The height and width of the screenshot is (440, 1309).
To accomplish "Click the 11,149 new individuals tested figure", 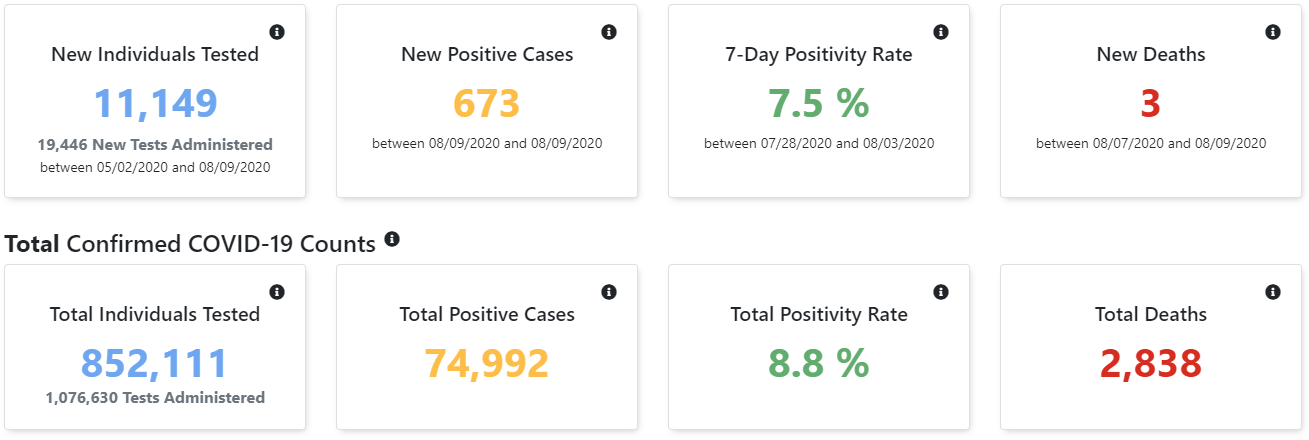I will (x=155, y=104).
